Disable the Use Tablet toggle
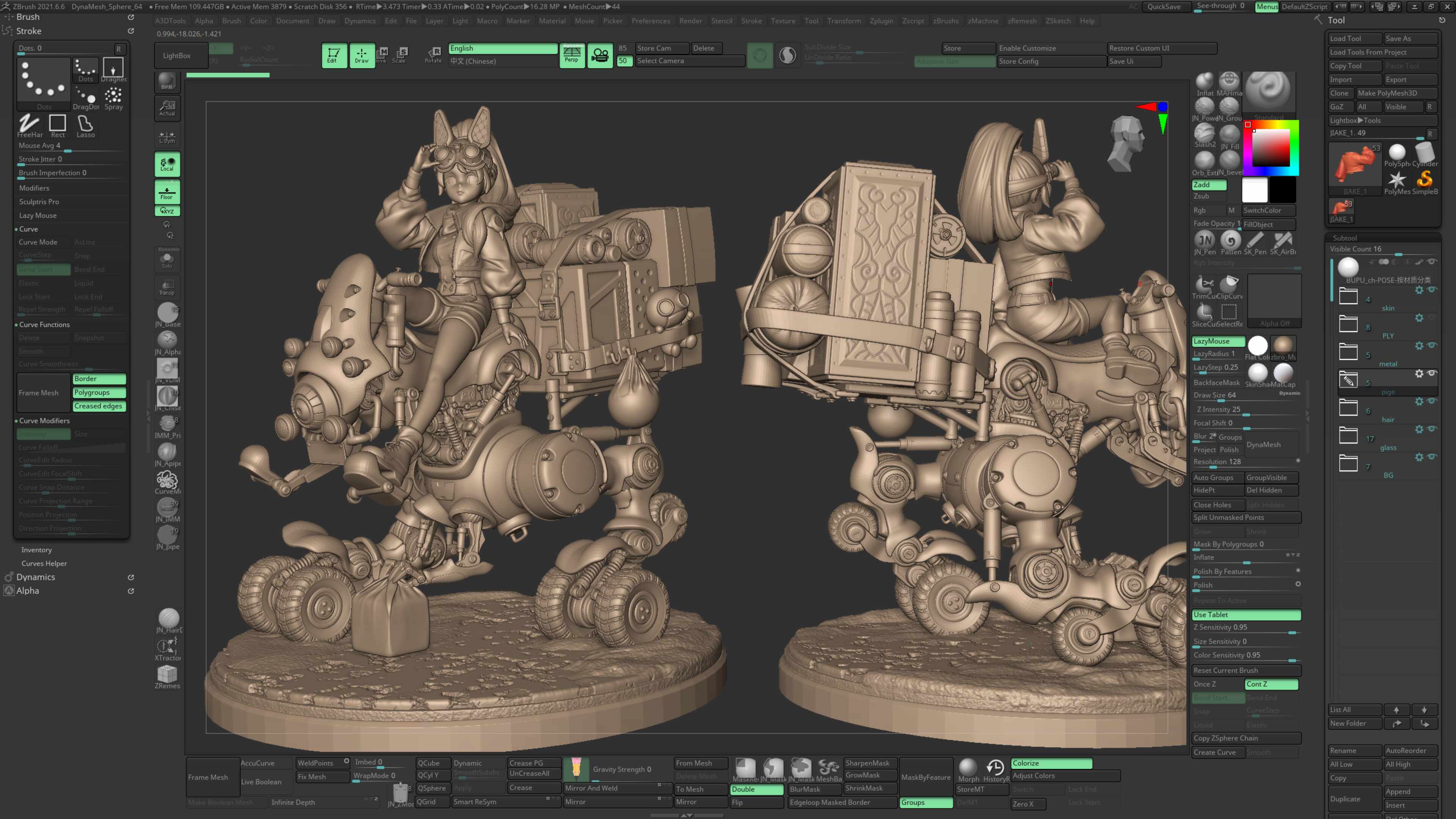Viewport: 1456px width, 819px height. (1246, 615)
